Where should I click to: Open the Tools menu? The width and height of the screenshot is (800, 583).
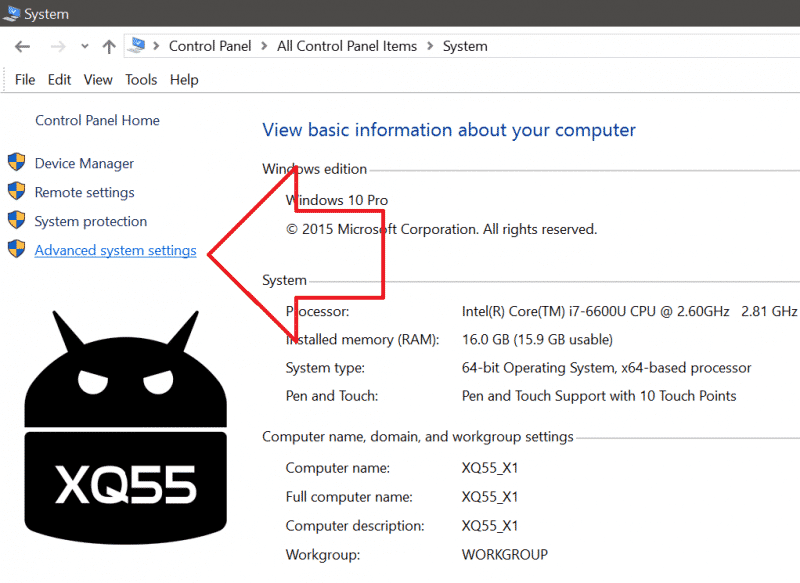[x=141, y=80]
